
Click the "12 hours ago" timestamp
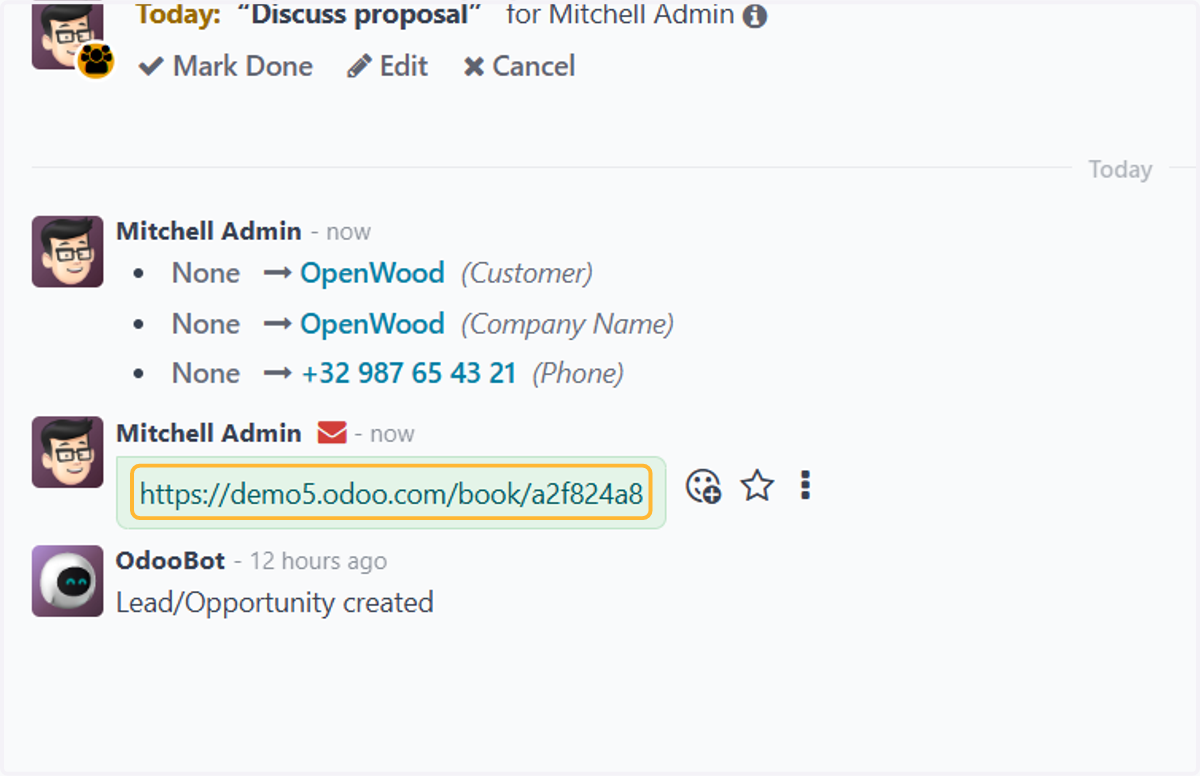pos(318,562)
